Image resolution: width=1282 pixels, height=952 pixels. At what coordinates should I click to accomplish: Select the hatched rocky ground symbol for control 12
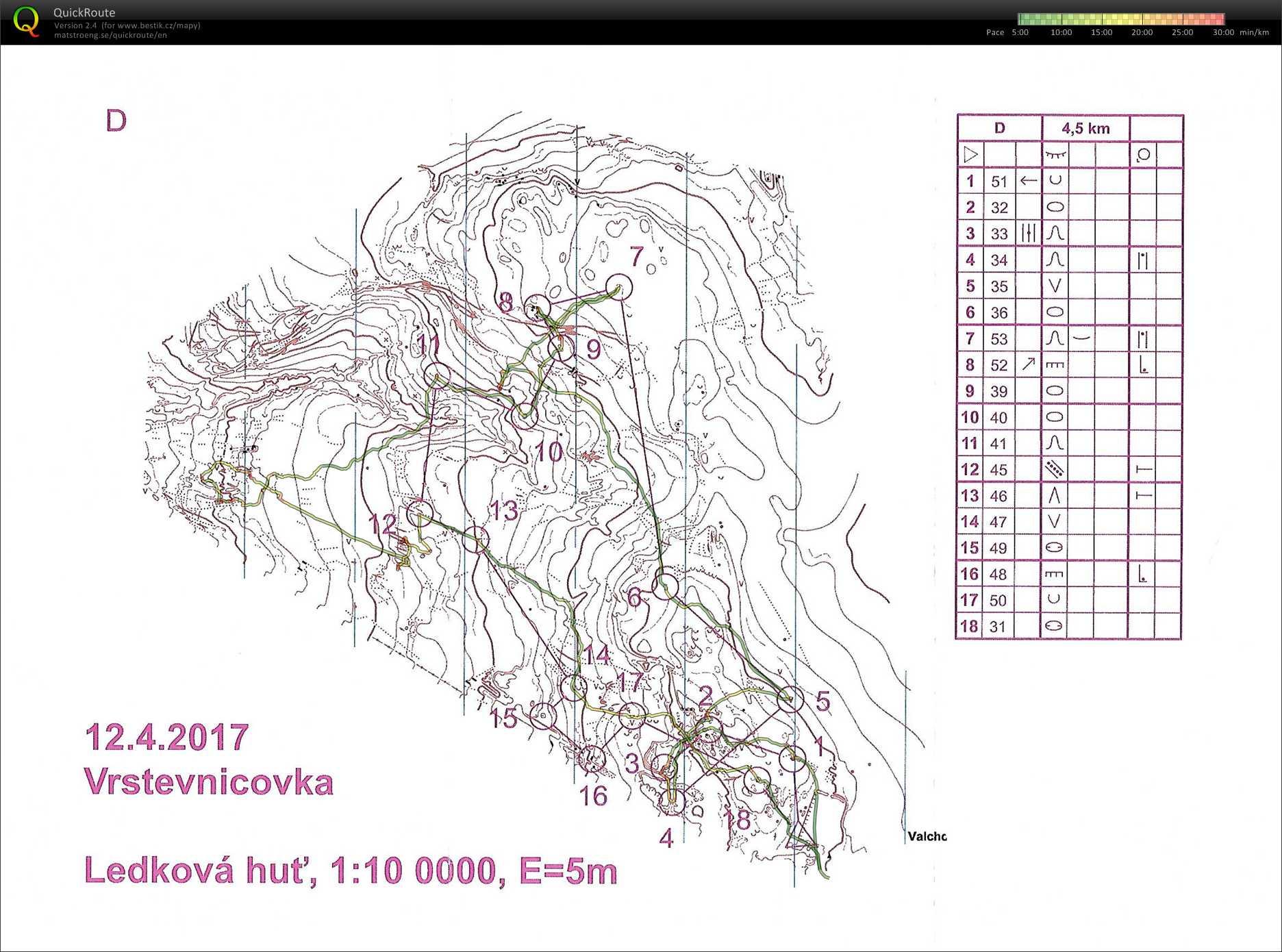(x=1055, y=470)
